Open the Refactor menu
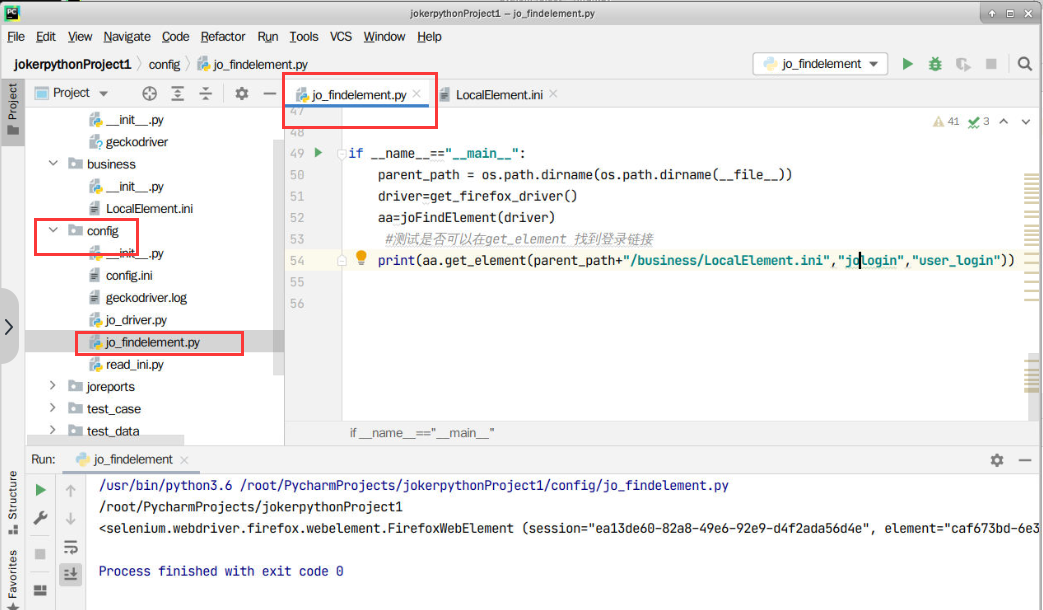Screen dimensions: 1043x610 tap(223, 37)
